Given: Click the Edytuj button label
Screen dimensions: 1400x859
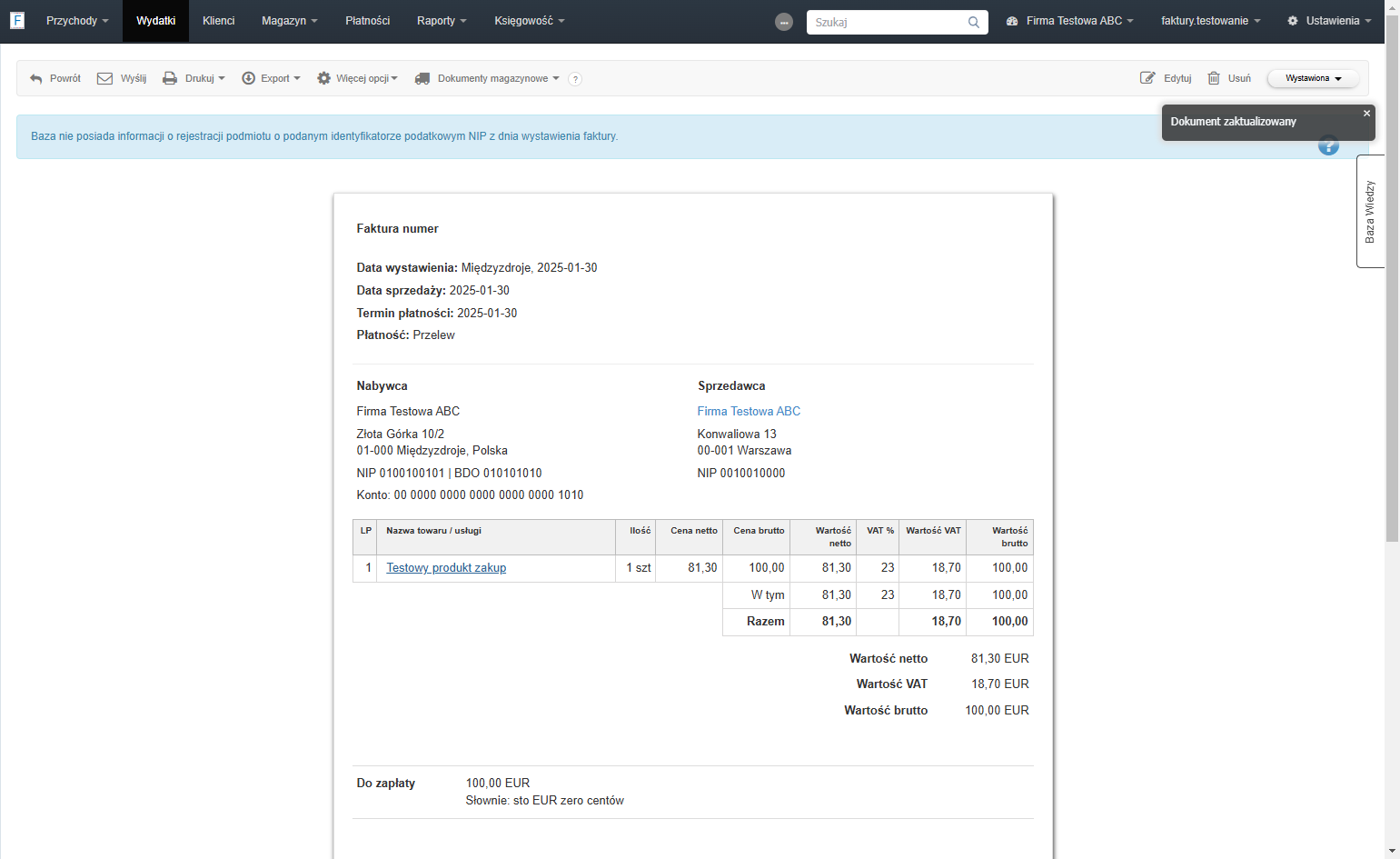Looking at the screenshot, I should pyautogui.click(x=1177, y=79).
